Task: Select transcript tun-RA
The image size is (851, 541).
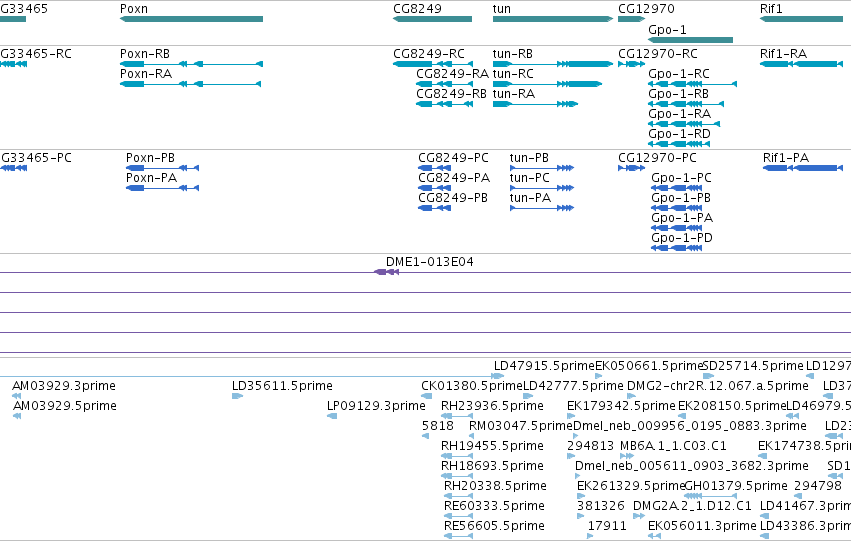Action: [x=535, y=104]
